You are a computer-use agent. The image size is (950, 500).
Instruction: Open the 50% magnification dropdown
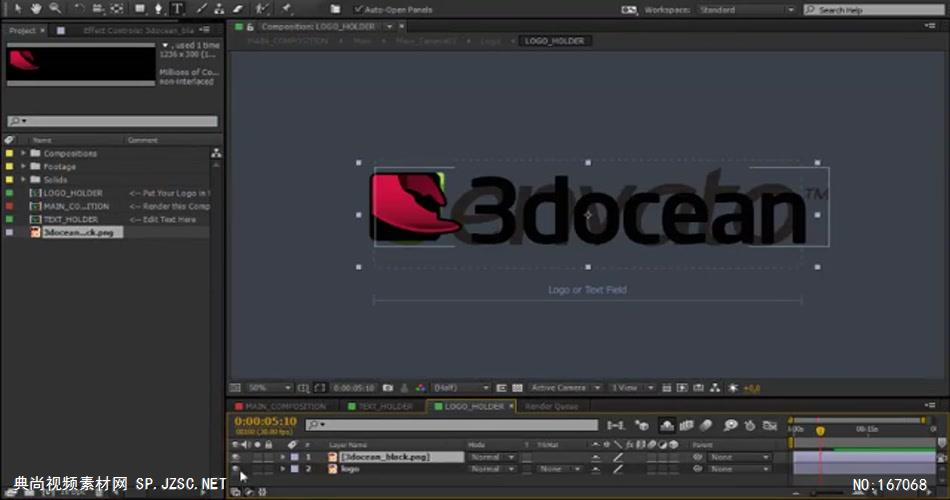pyautogui.click(x=270, y=388)
